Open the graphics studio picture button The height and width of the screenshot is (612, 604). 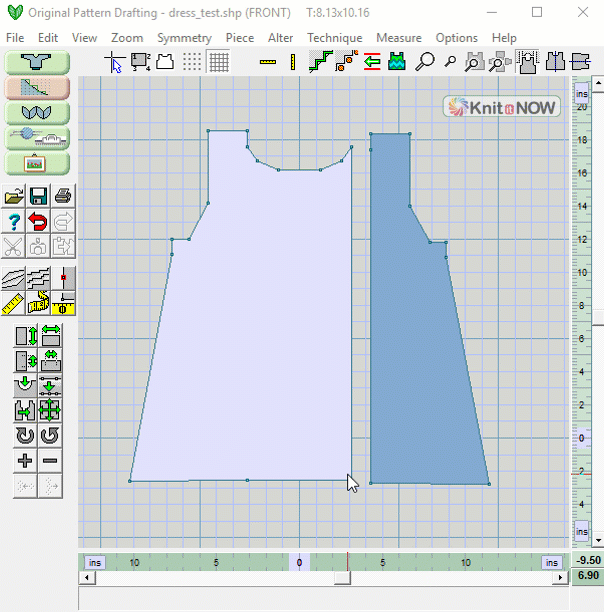point(37,163)
